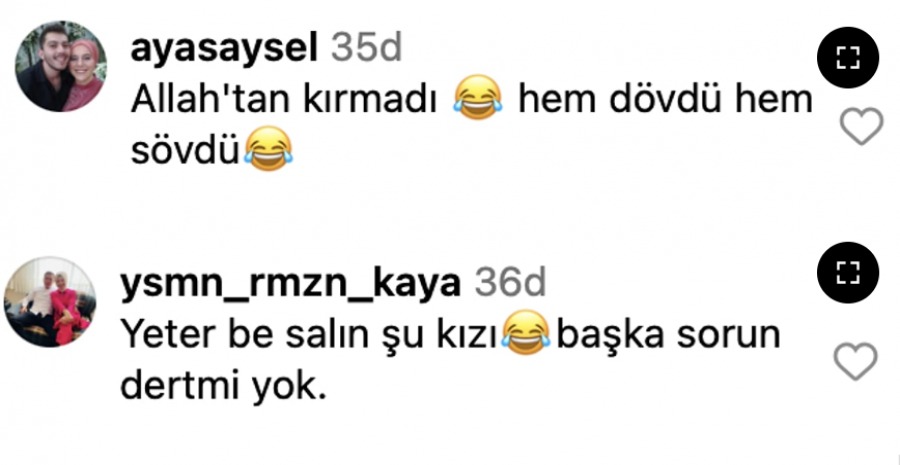Click the laughing emoji after 'kırmadı'
Image resolution: width=900 pixels, height=465 pixels.
coord(478,97)
